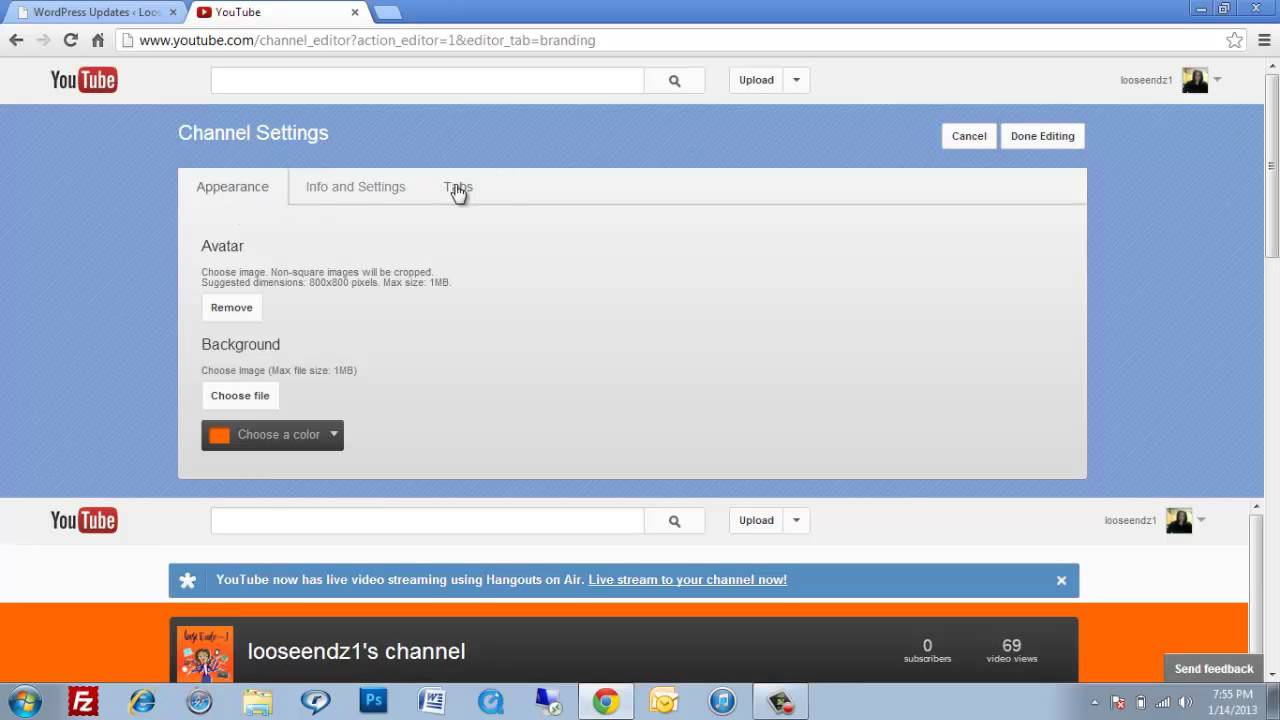The width and height of the screenshot is (1280, 720).
Task: Expand account arrow in the channel preview header
Action: [1201, 520]
